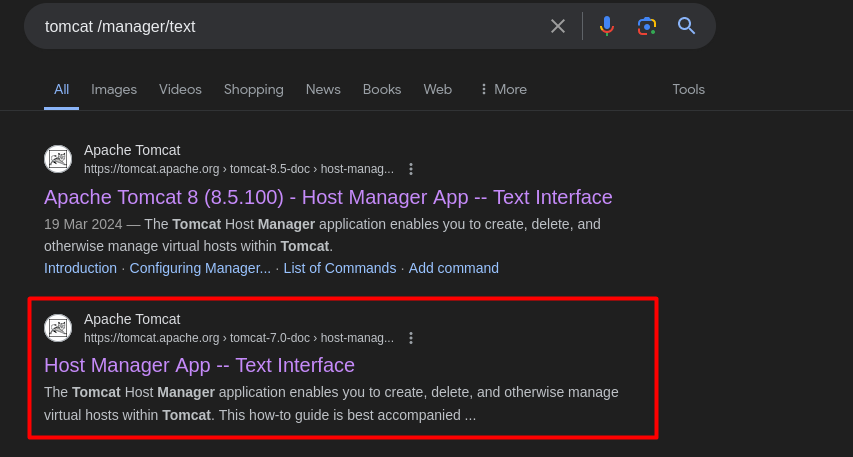Open the Add command sitelink
Image resolution: width=853 pixels, height=457 pixels.
454,268
